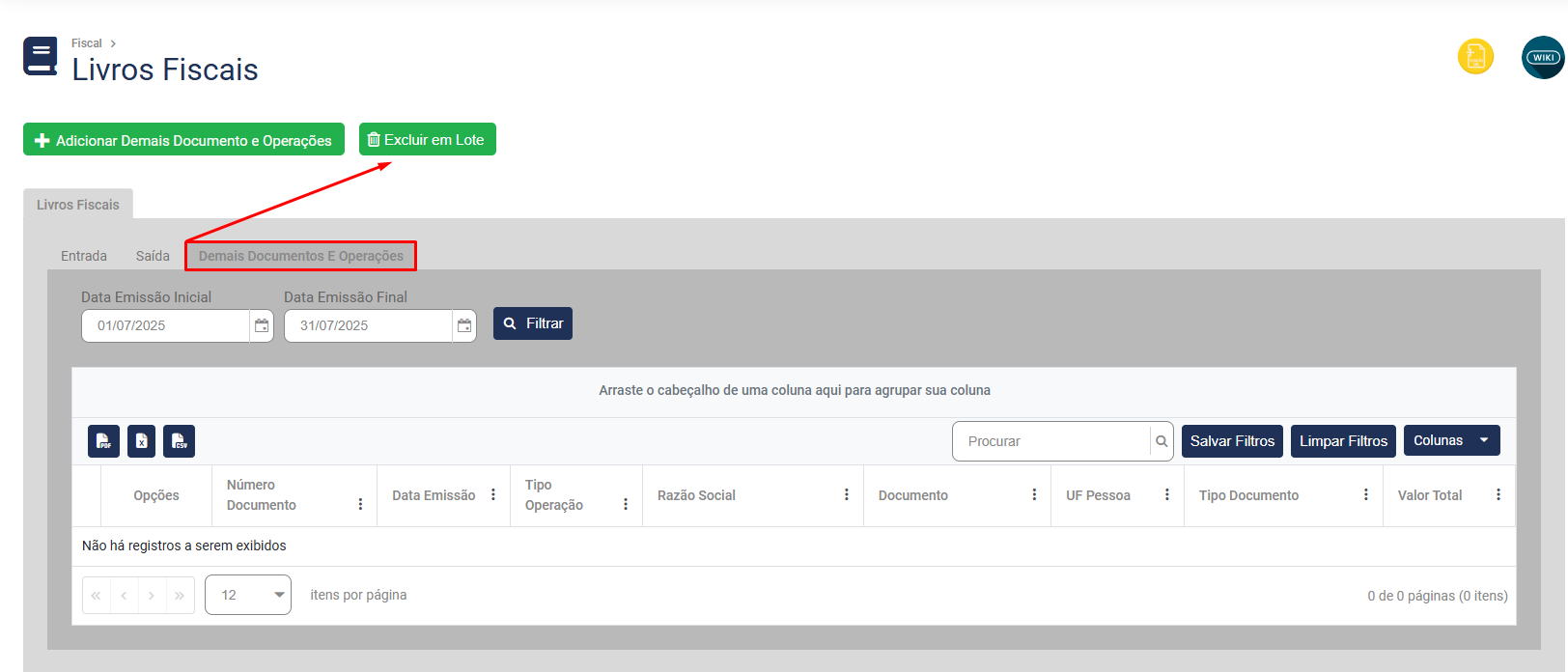
Task: Open items per page dropdown showing 12
Action: pos(248,595)
